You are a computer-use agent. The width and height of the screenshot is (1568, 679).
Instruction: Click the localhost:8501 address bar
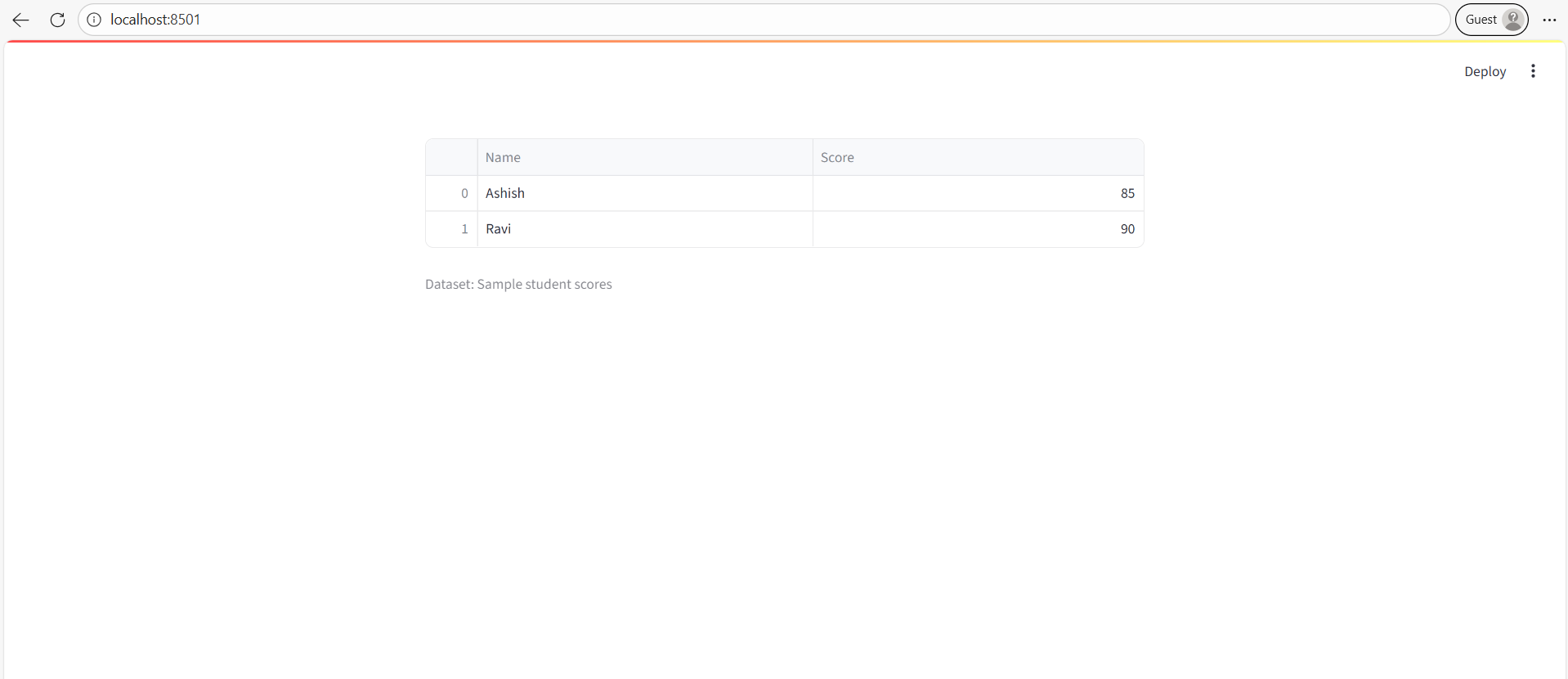tap(736, 20)
